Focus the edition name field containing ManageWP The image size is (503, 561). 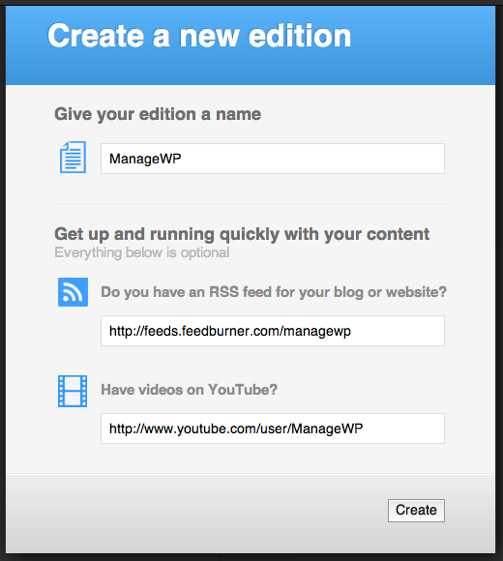pos(273,158)
